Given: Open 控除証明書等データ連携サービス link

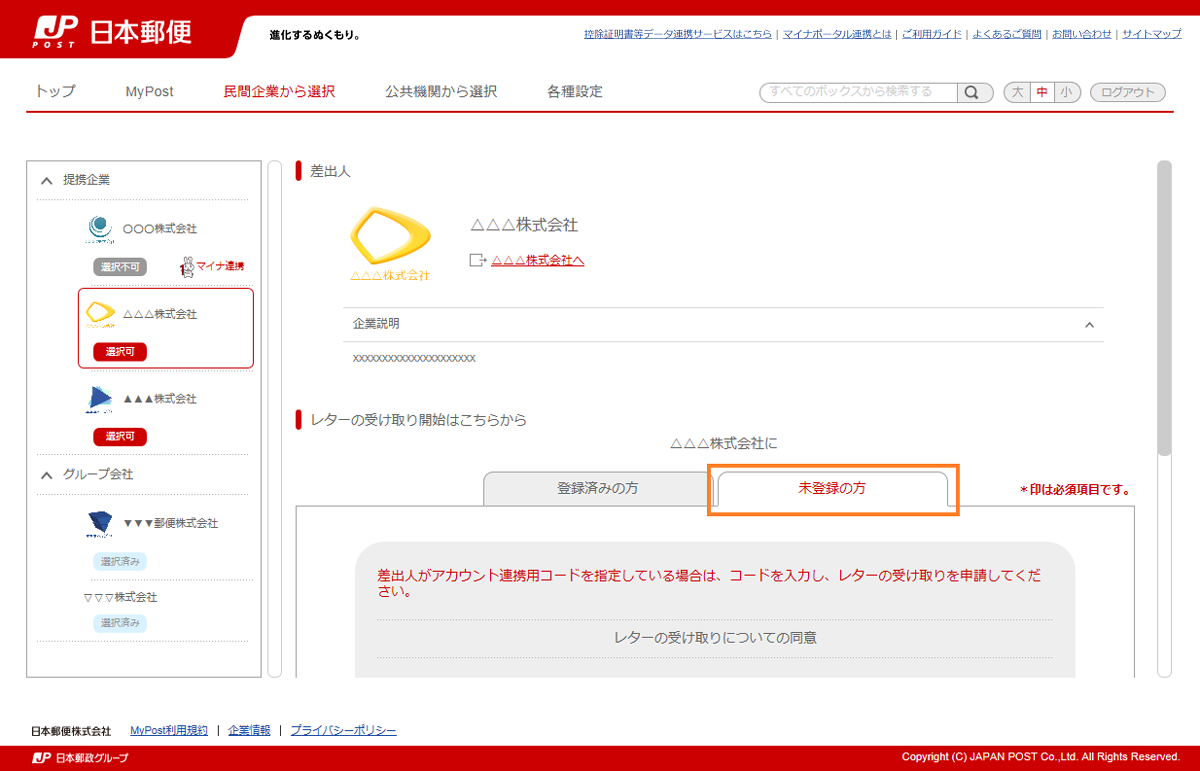Looking at the screenshot, I should (678, 34).
